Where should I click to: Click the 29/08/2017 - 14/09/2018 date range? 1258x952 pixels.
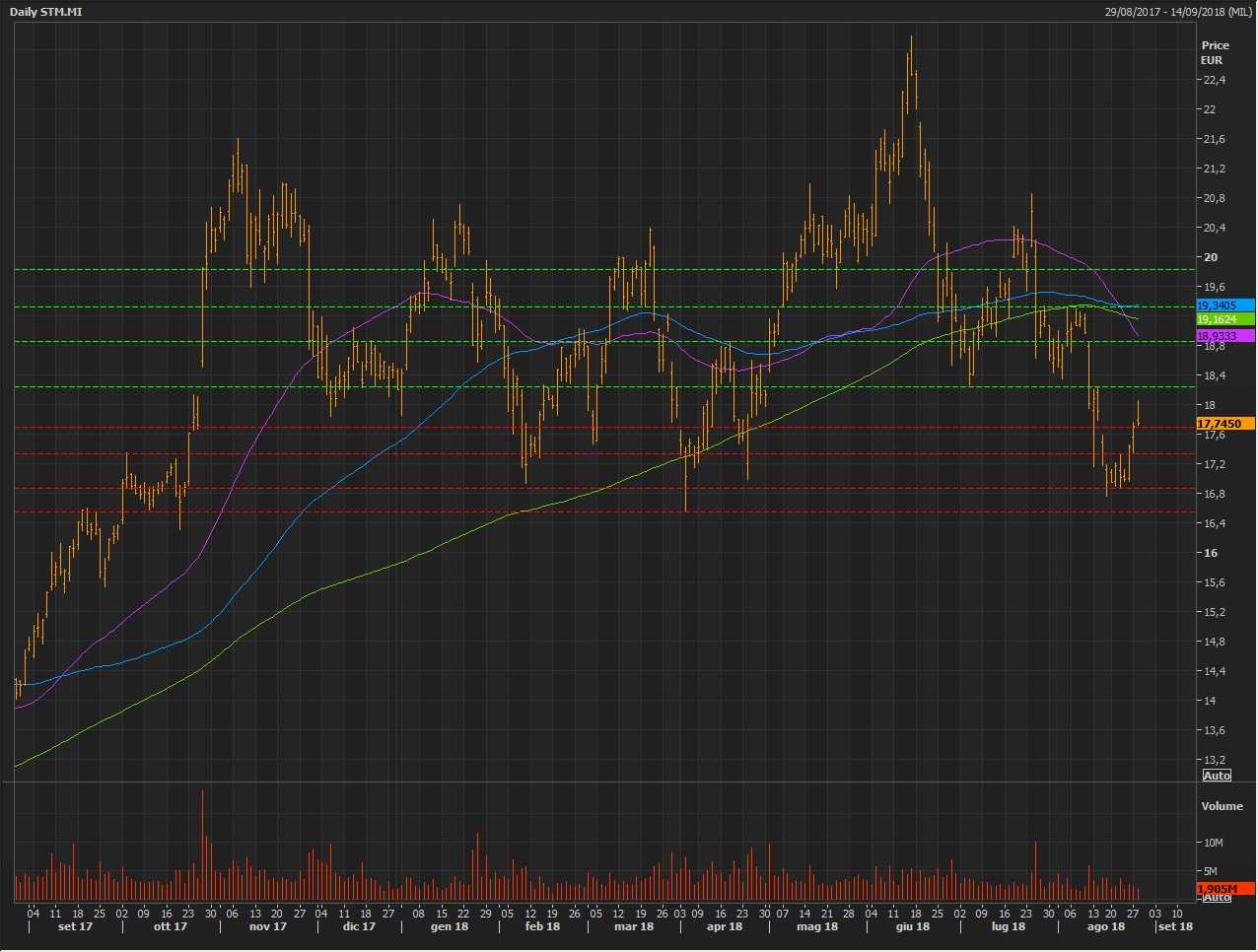(1178, 12)
